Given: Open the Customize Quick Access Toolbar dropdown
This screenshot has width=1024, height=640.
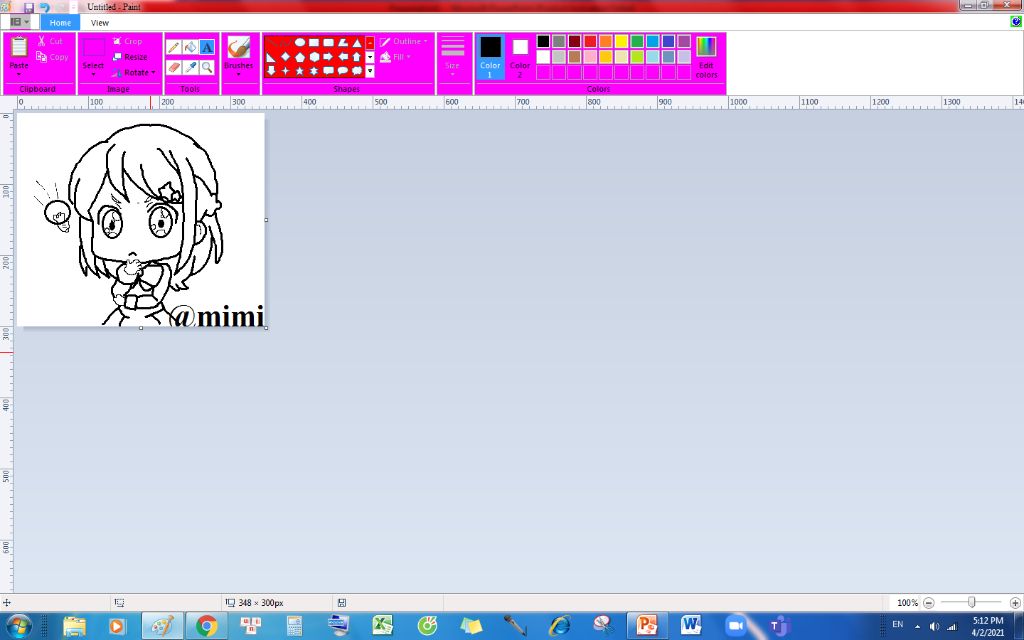Looking at the screenshot, I should (74, 7).
